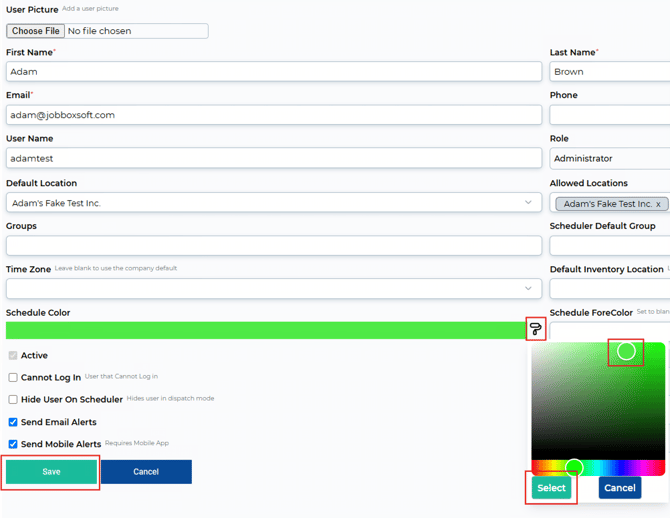Click the Cancel button beside Save
The image size is (670, 518).
coord(146,472)
